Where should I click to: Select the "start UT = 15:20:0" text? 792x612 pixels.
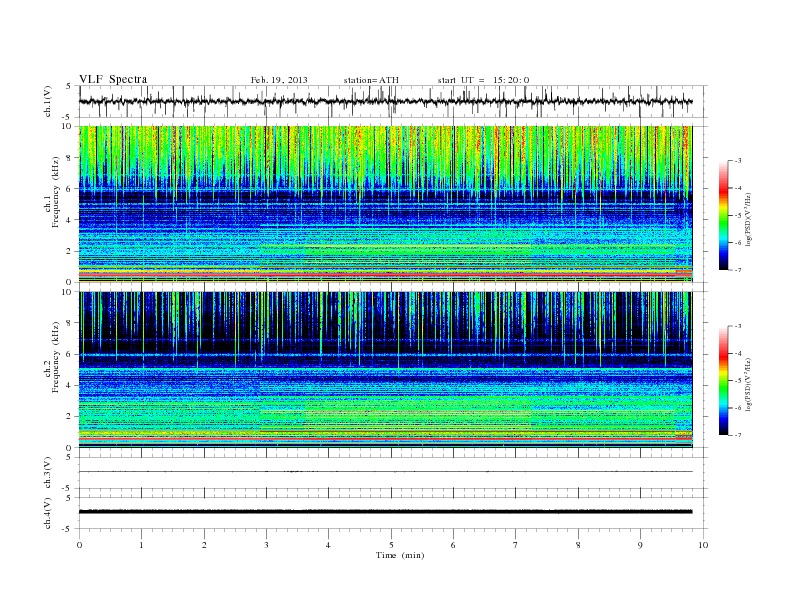tap(483, 80)
